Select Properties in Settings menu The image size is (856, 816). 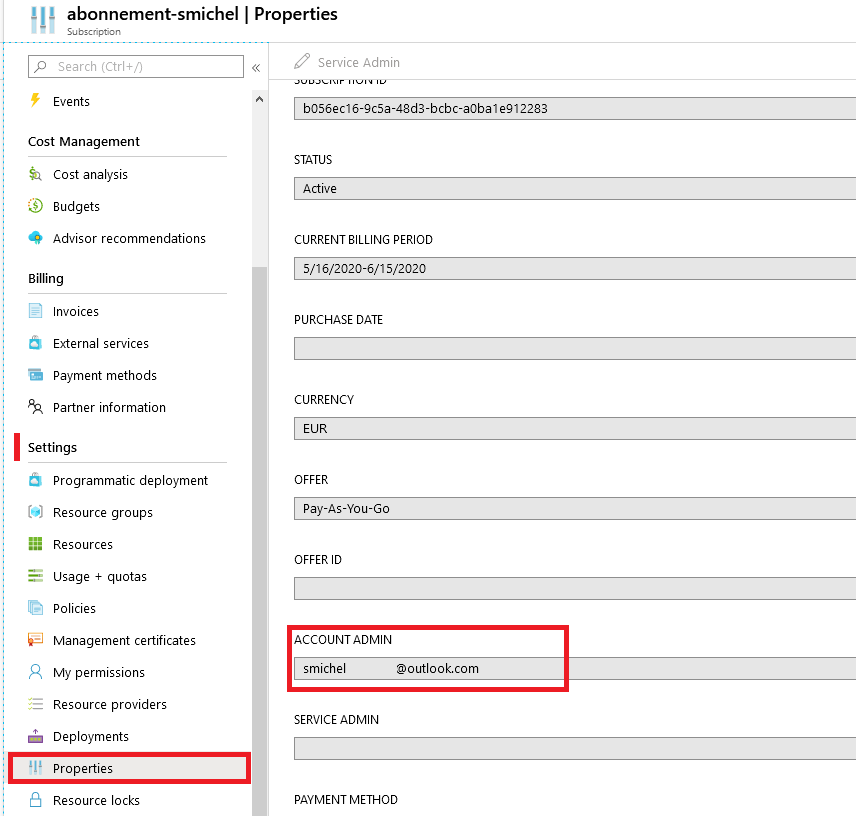coord(83,768)
